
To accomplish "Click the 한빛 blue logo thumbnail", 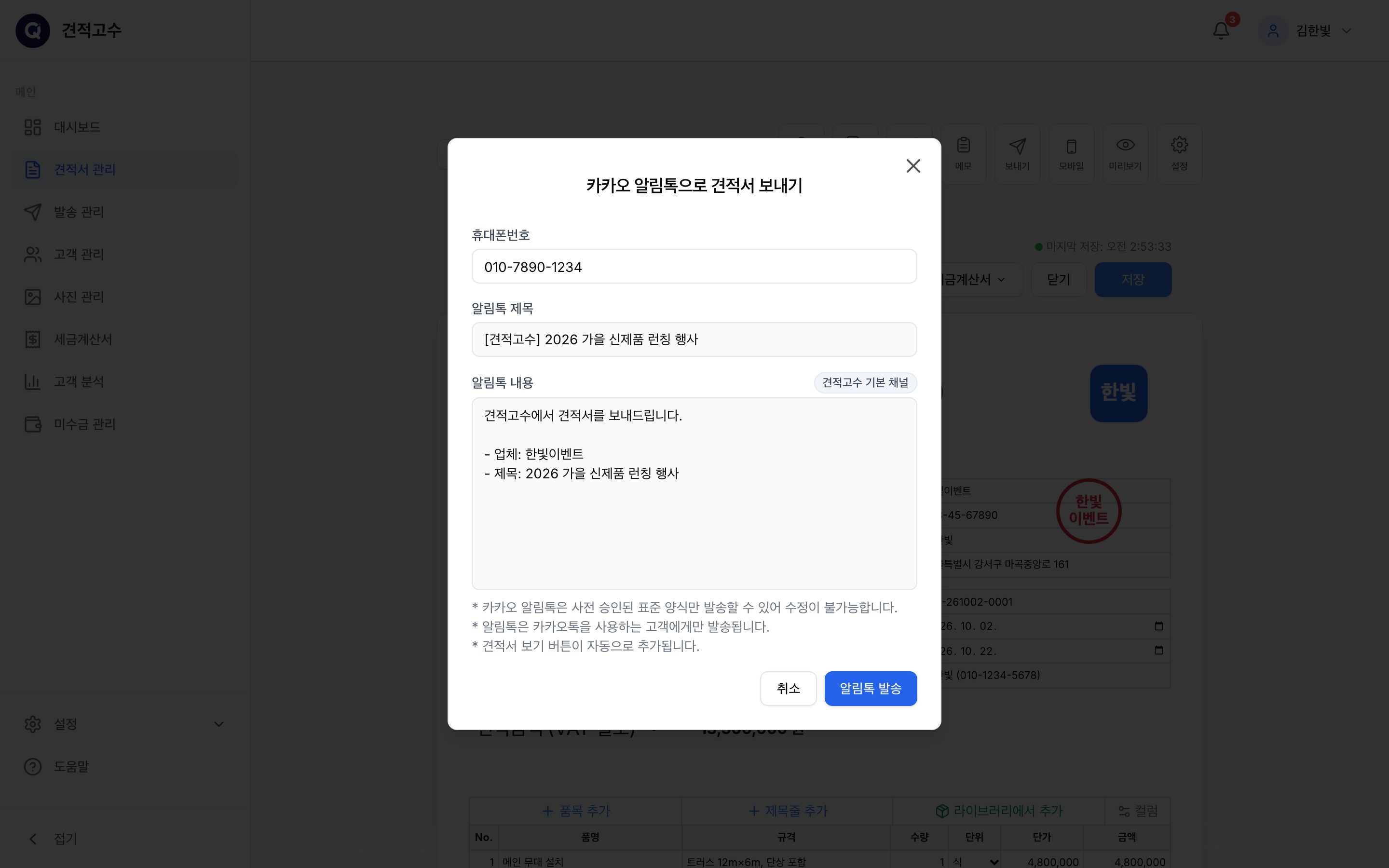I will pyautogui.click(x=1118, y=393).
